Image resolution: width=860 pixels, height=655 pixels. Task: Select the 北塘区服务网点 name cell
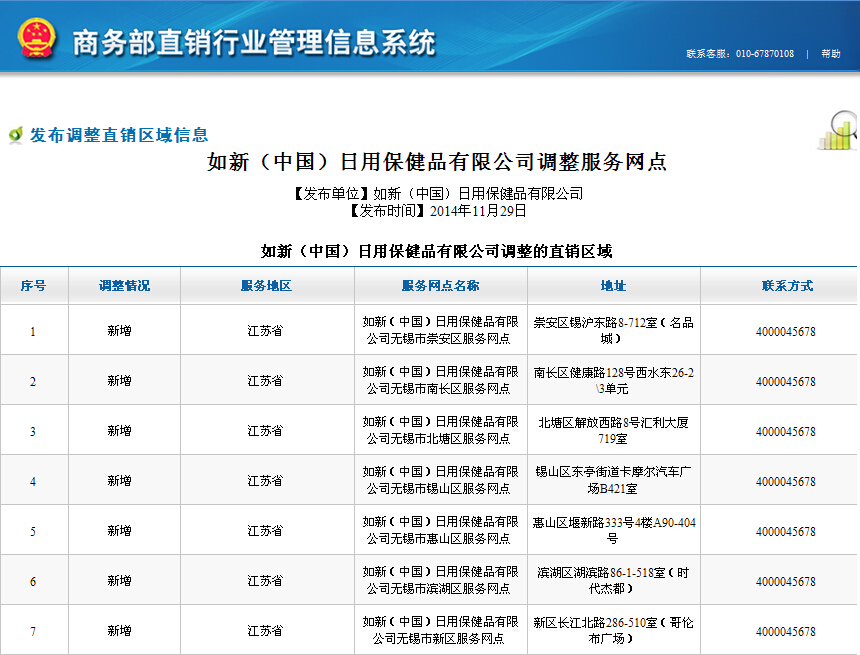pos(440,430)
